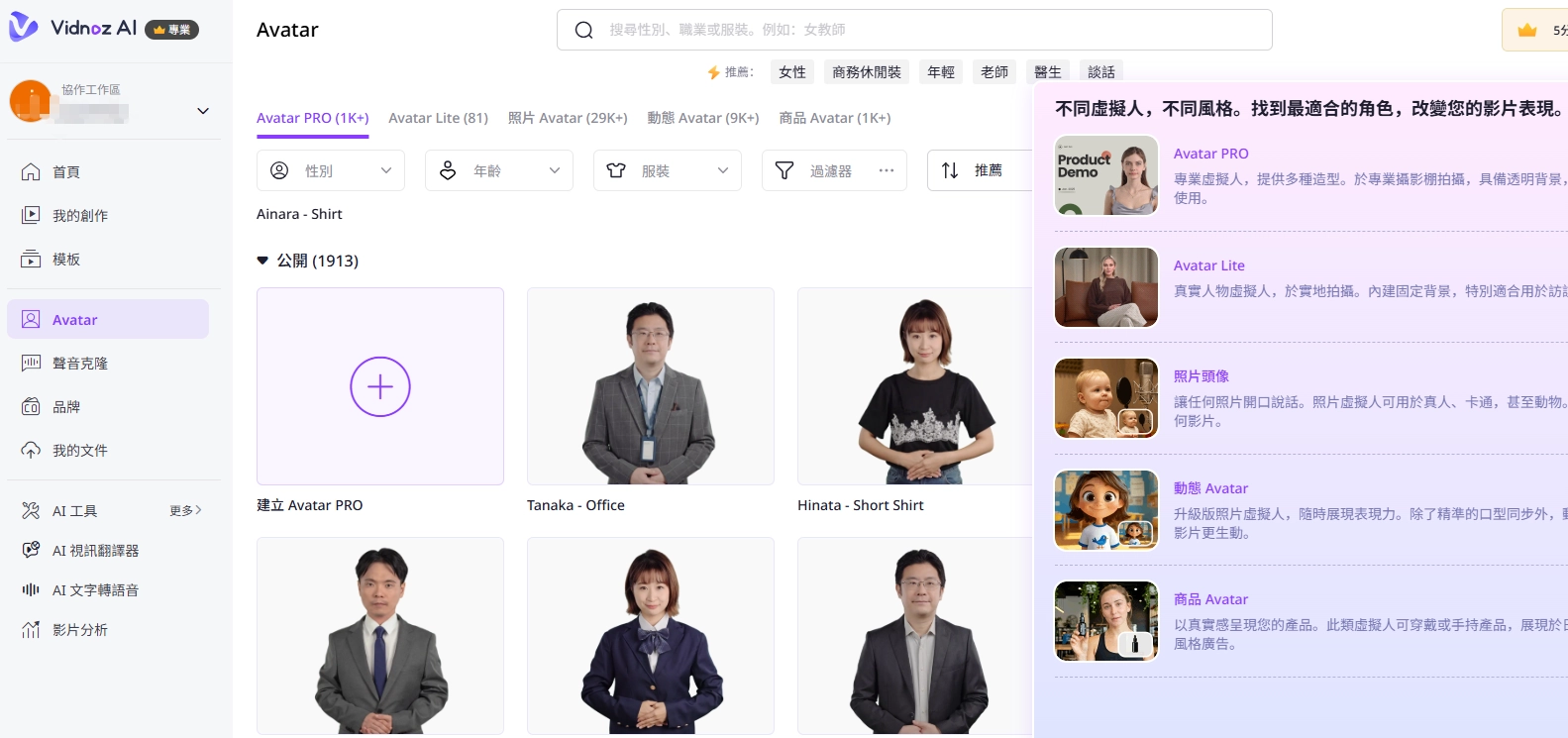This screenshot has width=1568, height=738.
Task: Click the Vidnoz AI logo icon
Action: tap(24, 28)
